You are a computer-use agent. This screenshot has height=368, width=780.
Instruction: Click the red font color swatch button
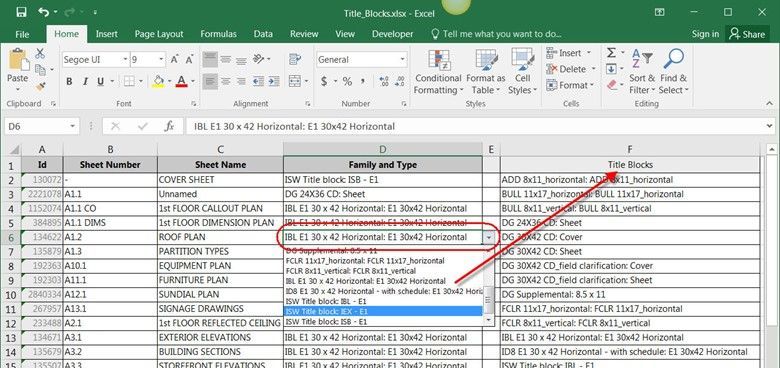(182, 82)
